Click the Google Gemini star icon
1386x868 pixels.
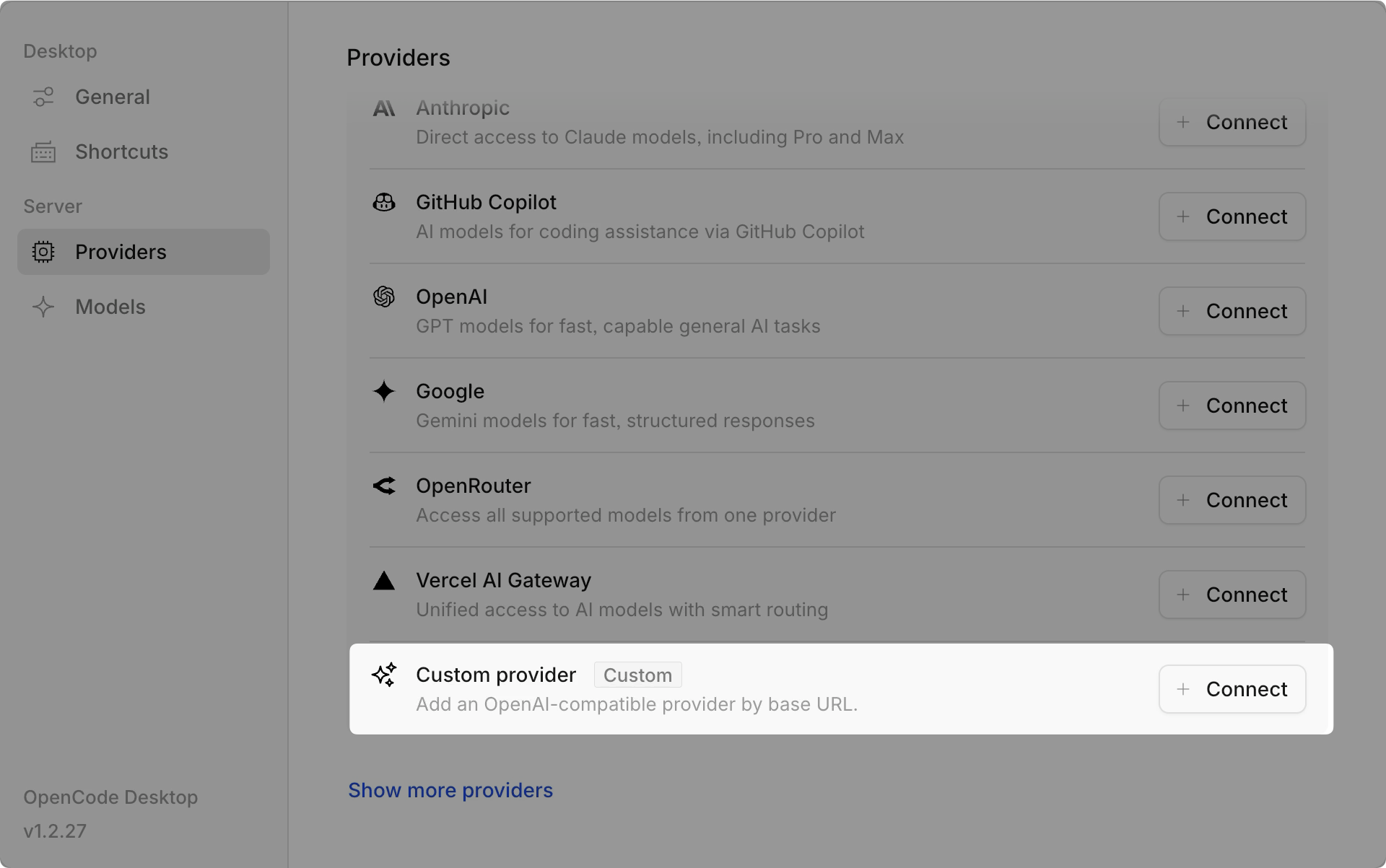[x=383, y=392]
